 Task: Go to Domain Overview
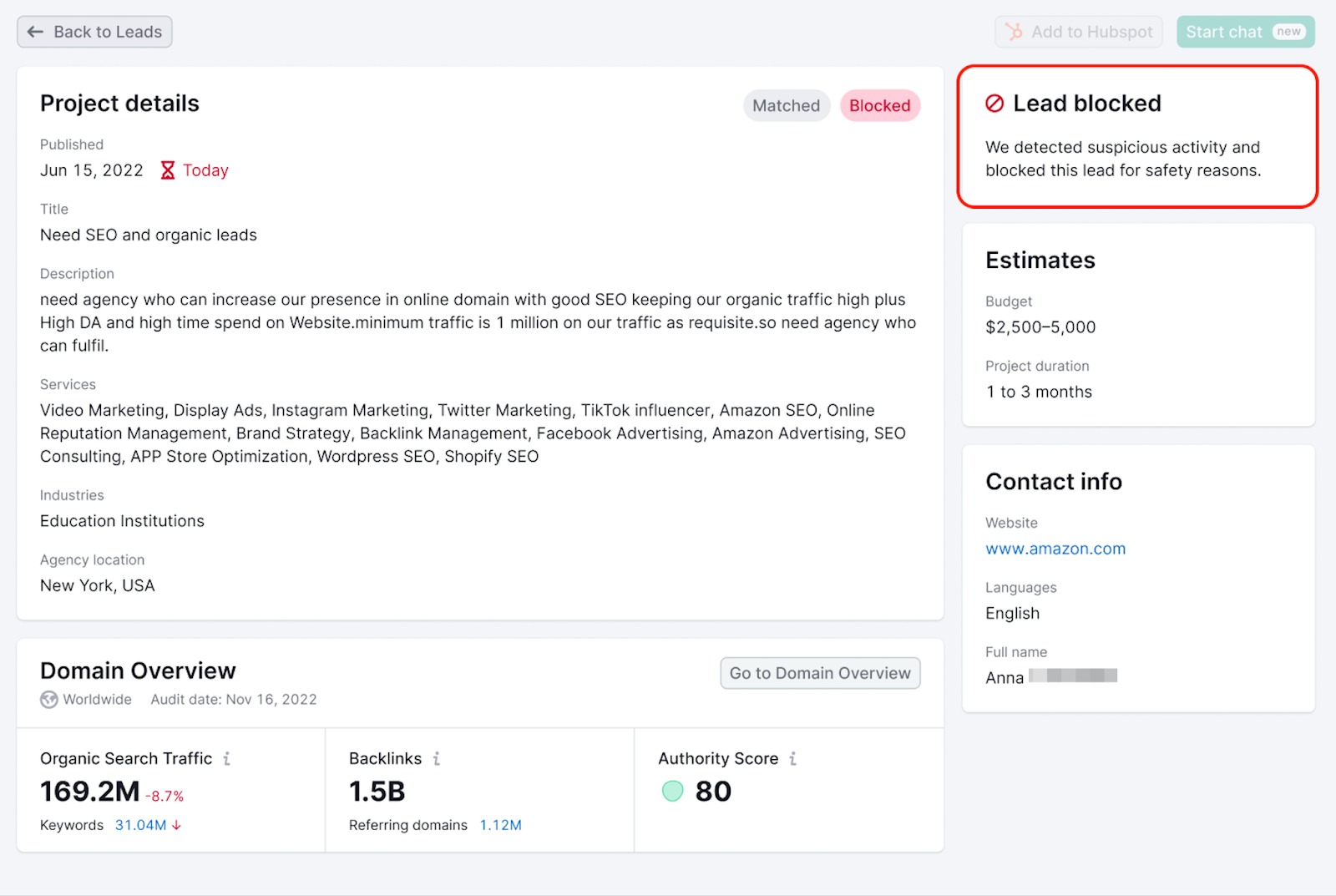[x=820, y=673]
